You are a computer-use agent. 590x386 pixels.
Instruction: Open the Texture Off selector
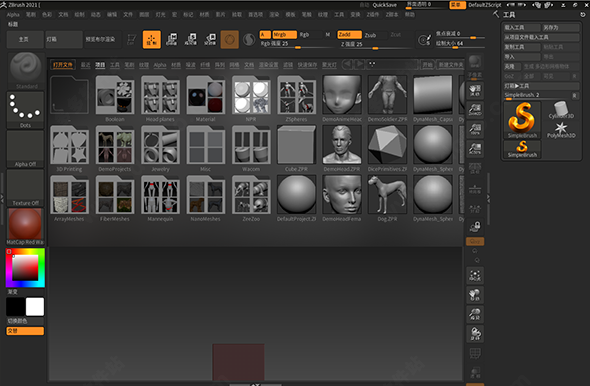[x=25, y=188]
